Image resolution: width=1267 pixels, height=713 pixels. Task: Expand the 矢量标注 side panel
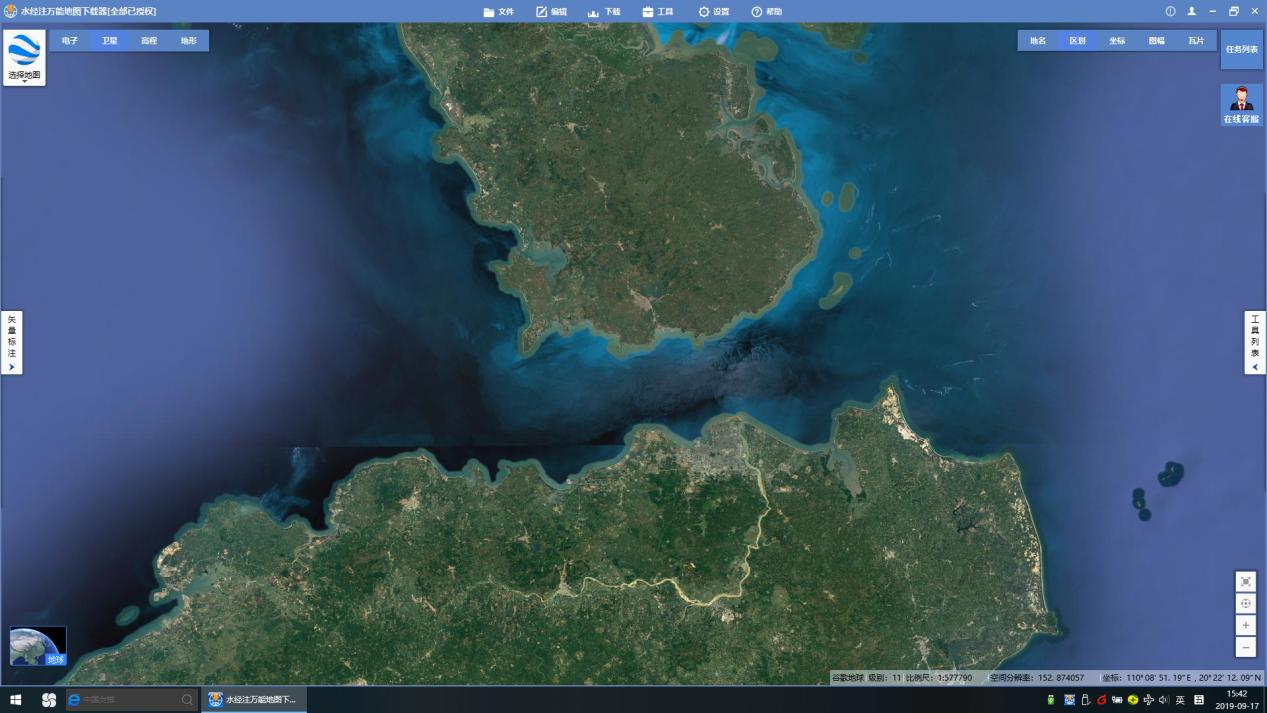12,343
